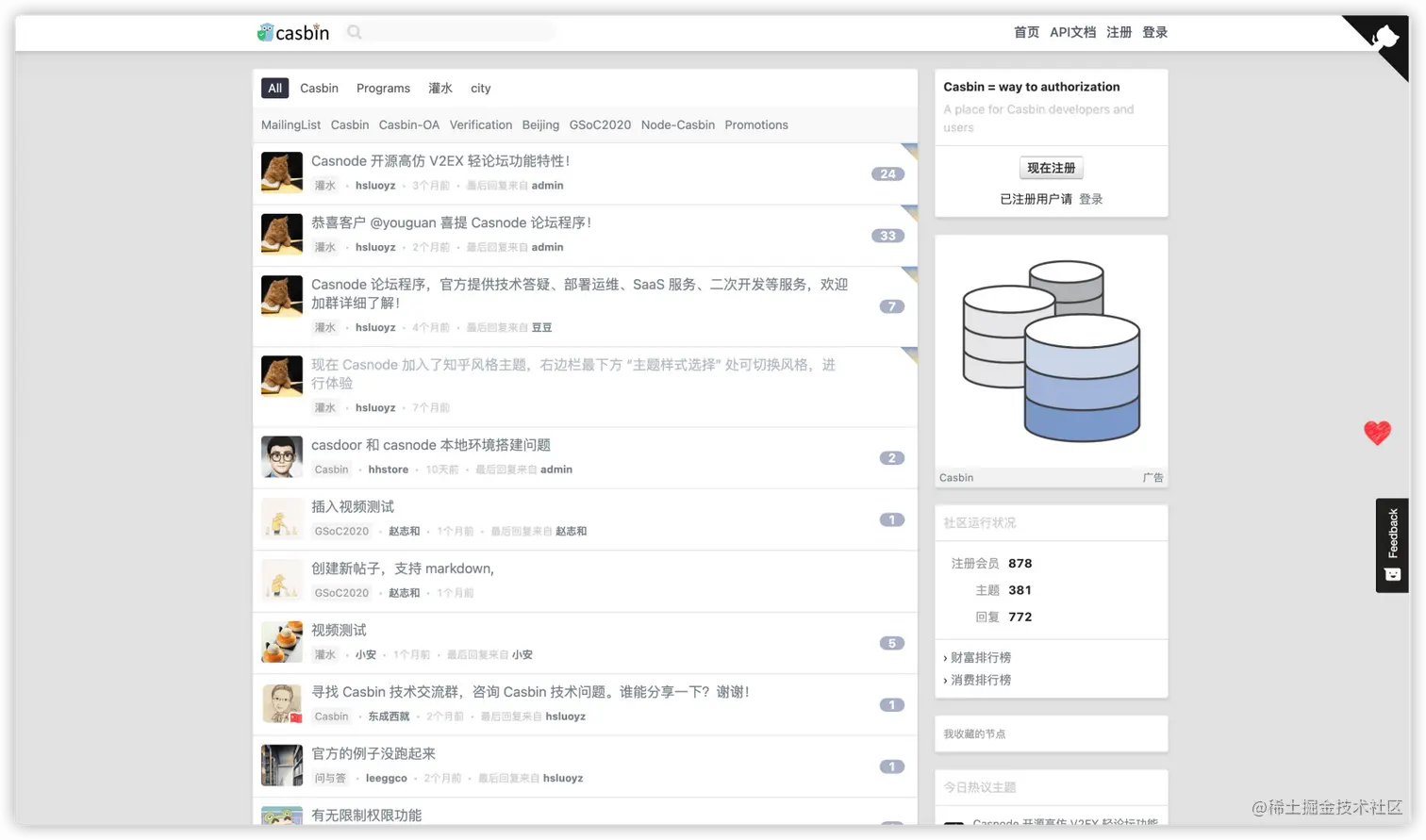Open the Casbin-OA node
This screenshot has height=840, width=1426.
409,124
